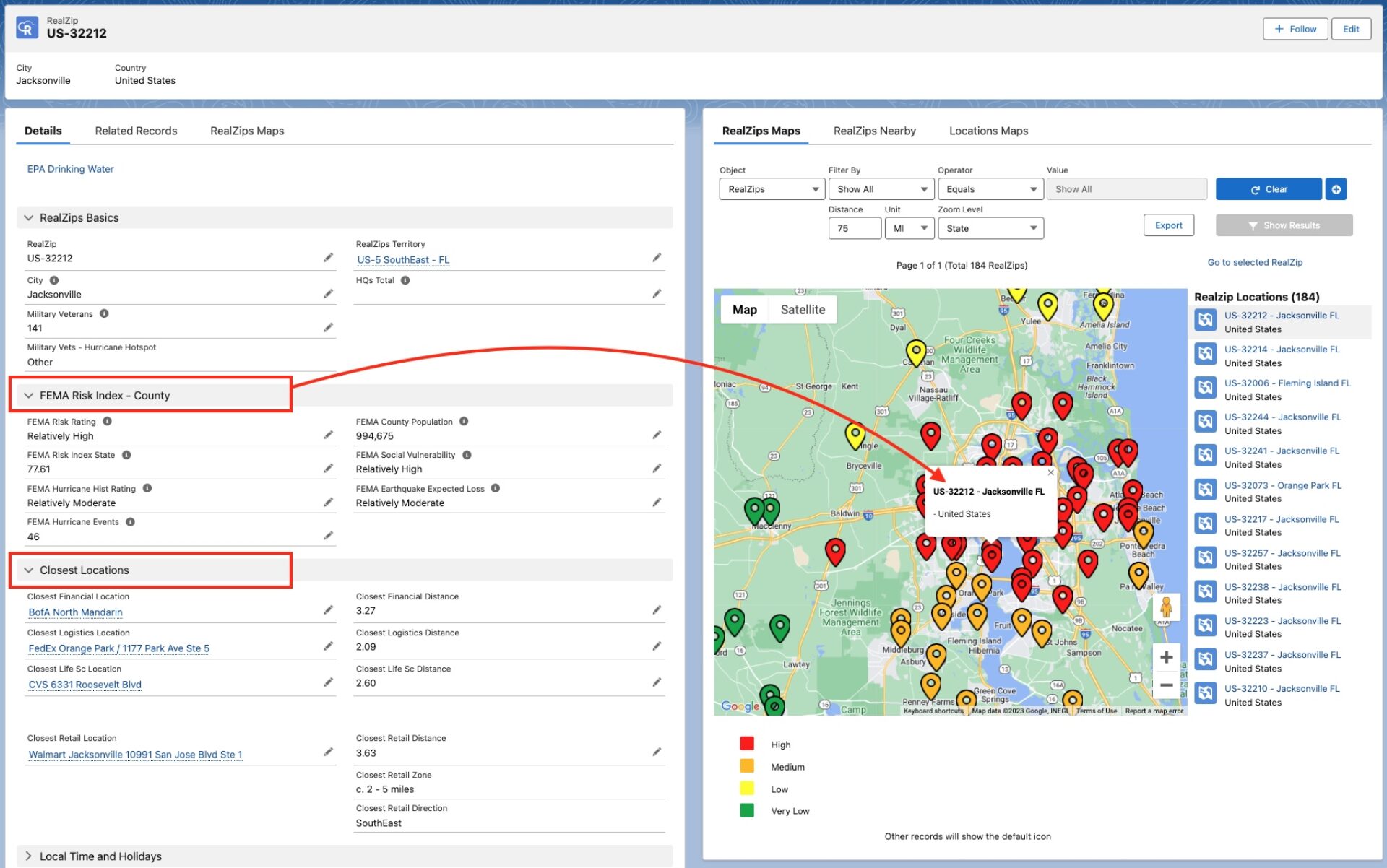Click the Export button
Viewport: 1387px width, 868px height.
tap(1168, 225)
